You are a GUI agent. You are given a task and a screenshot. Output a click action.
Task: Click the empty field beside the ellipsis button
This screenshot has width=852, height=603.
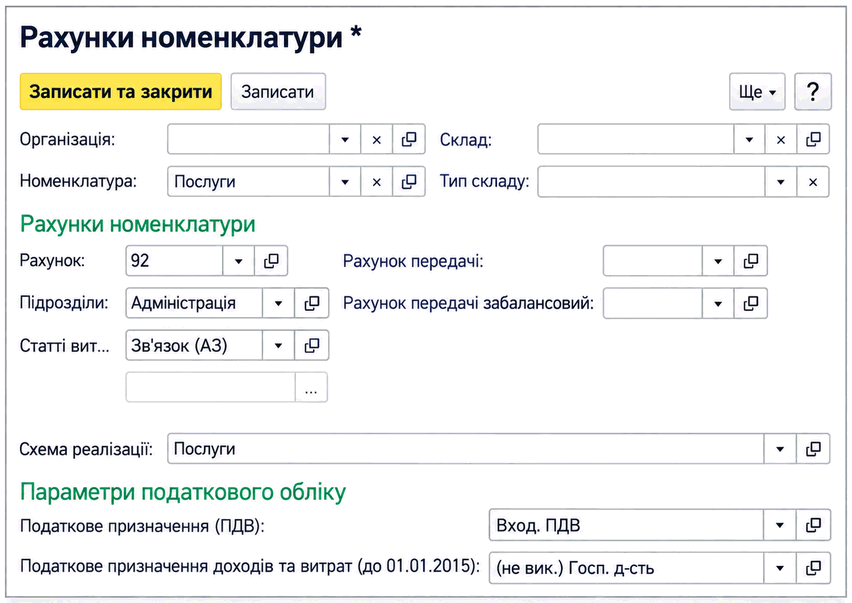point(210,387)
